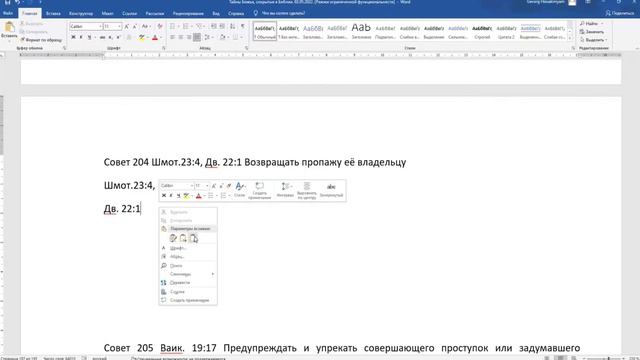
Task: Apply the Обычный style
Action: [265, 31]
